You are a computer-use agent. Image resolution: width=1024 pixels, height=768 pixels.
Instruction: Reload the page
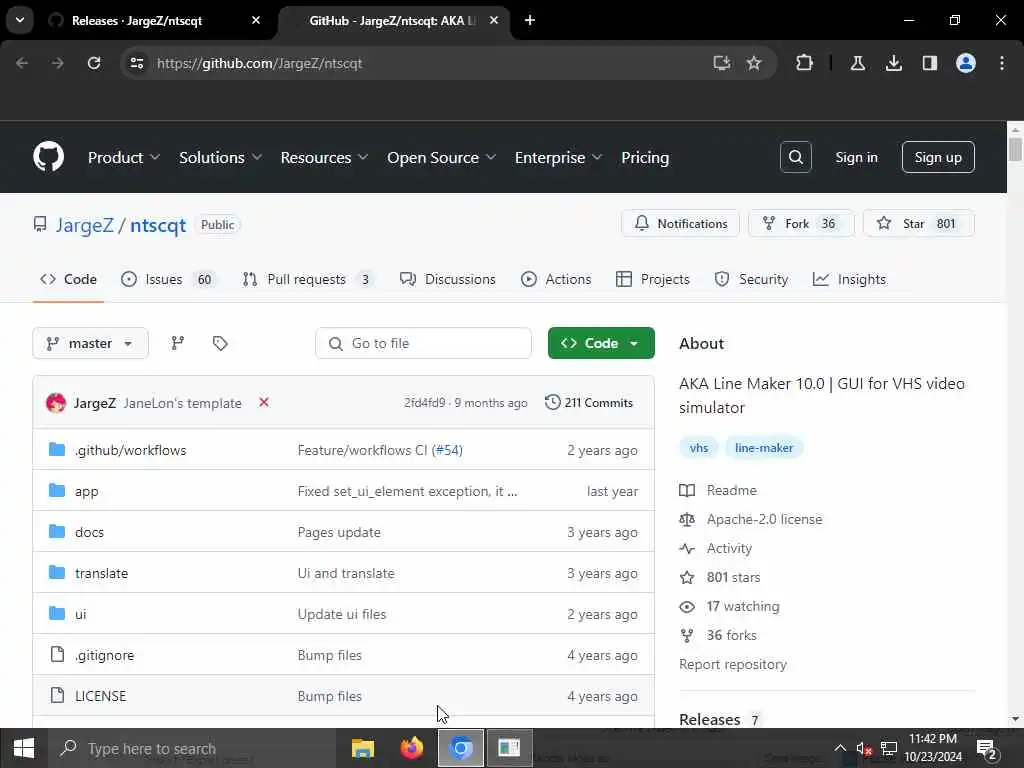pyautogui.click(x=94, y=63)
